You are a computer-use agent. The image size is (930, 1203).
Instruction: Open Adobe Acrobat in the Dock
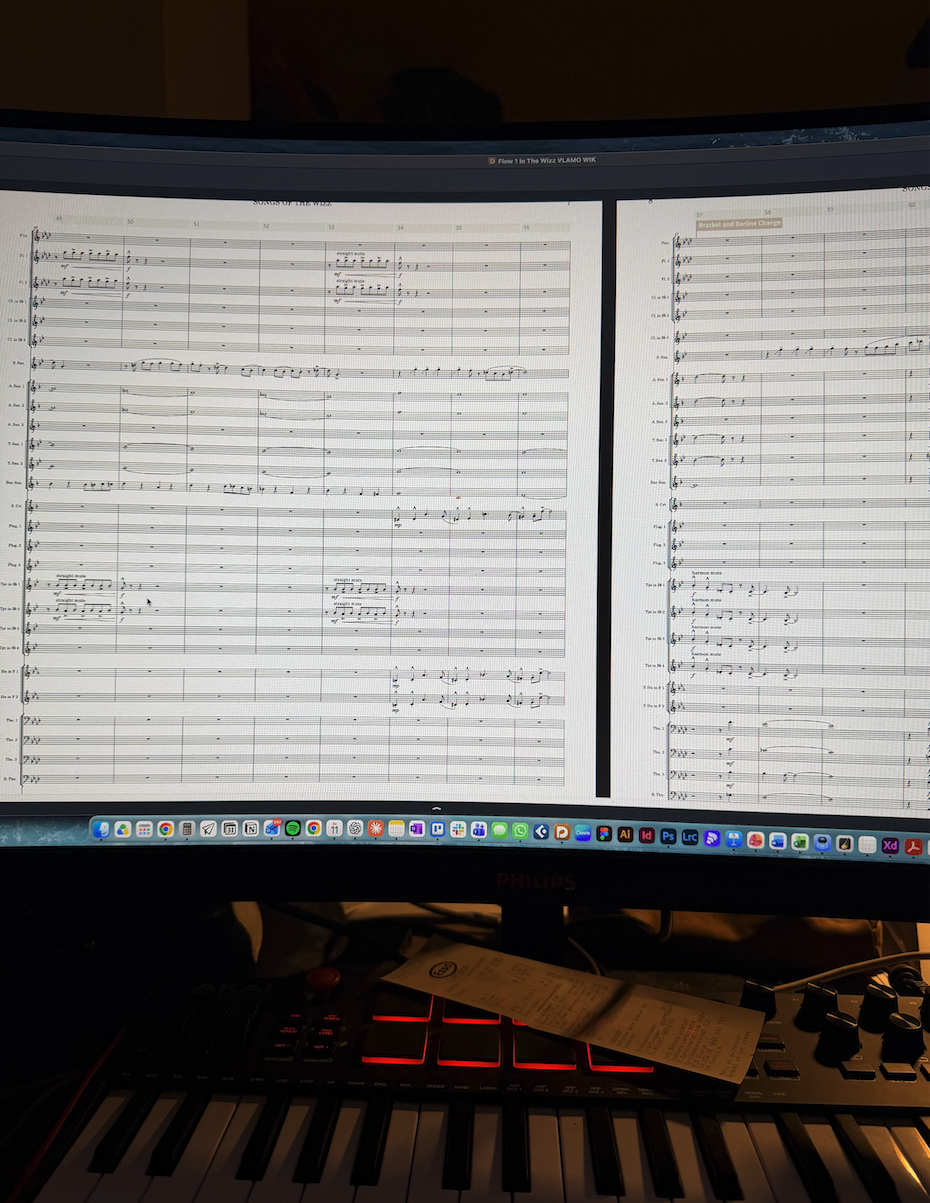(x=913, y=846)
